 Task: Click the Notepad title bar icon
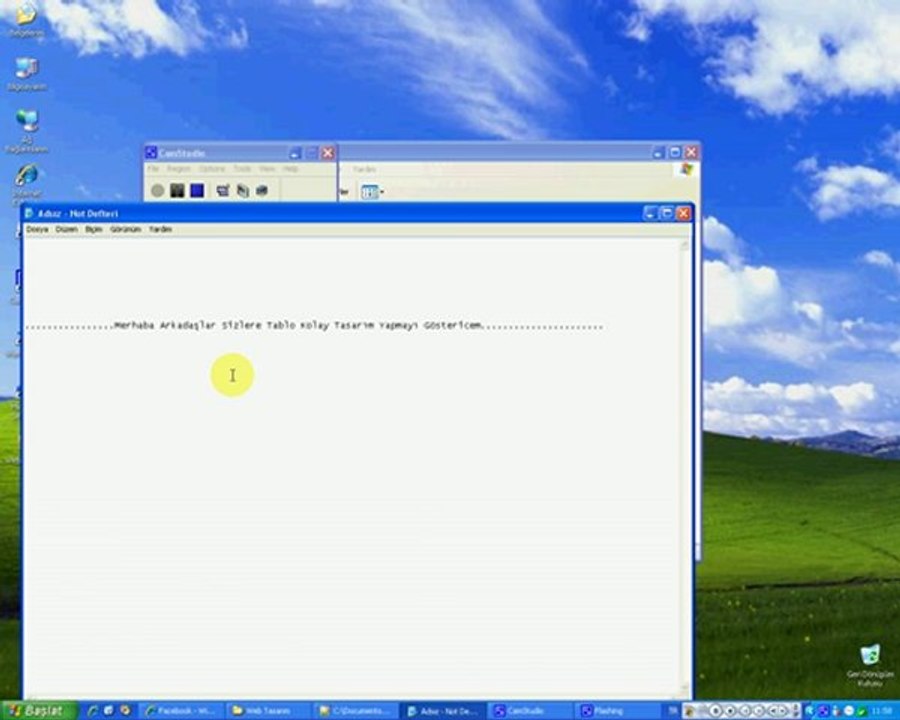point(29,214)
